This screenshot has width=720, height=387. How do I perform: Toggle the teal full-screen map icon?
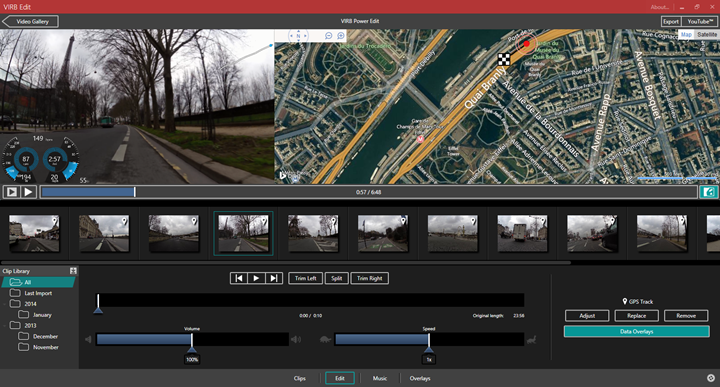point(709,192)
